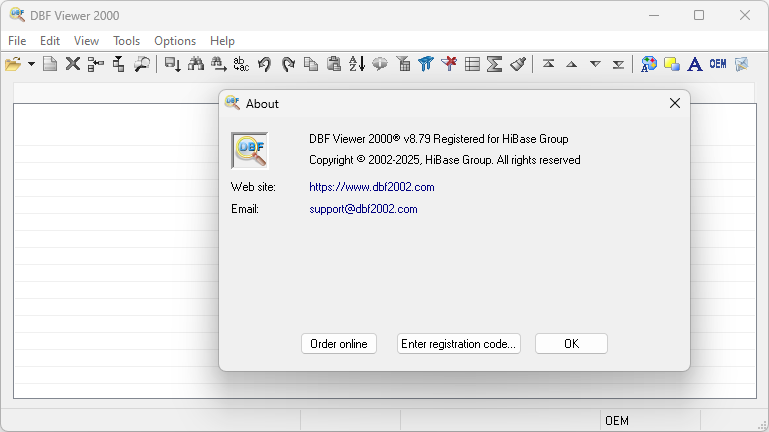This screenshot has width=769, height=432.
Task: Click the gray filter-with-grid funnel icon
Action: 403,64
